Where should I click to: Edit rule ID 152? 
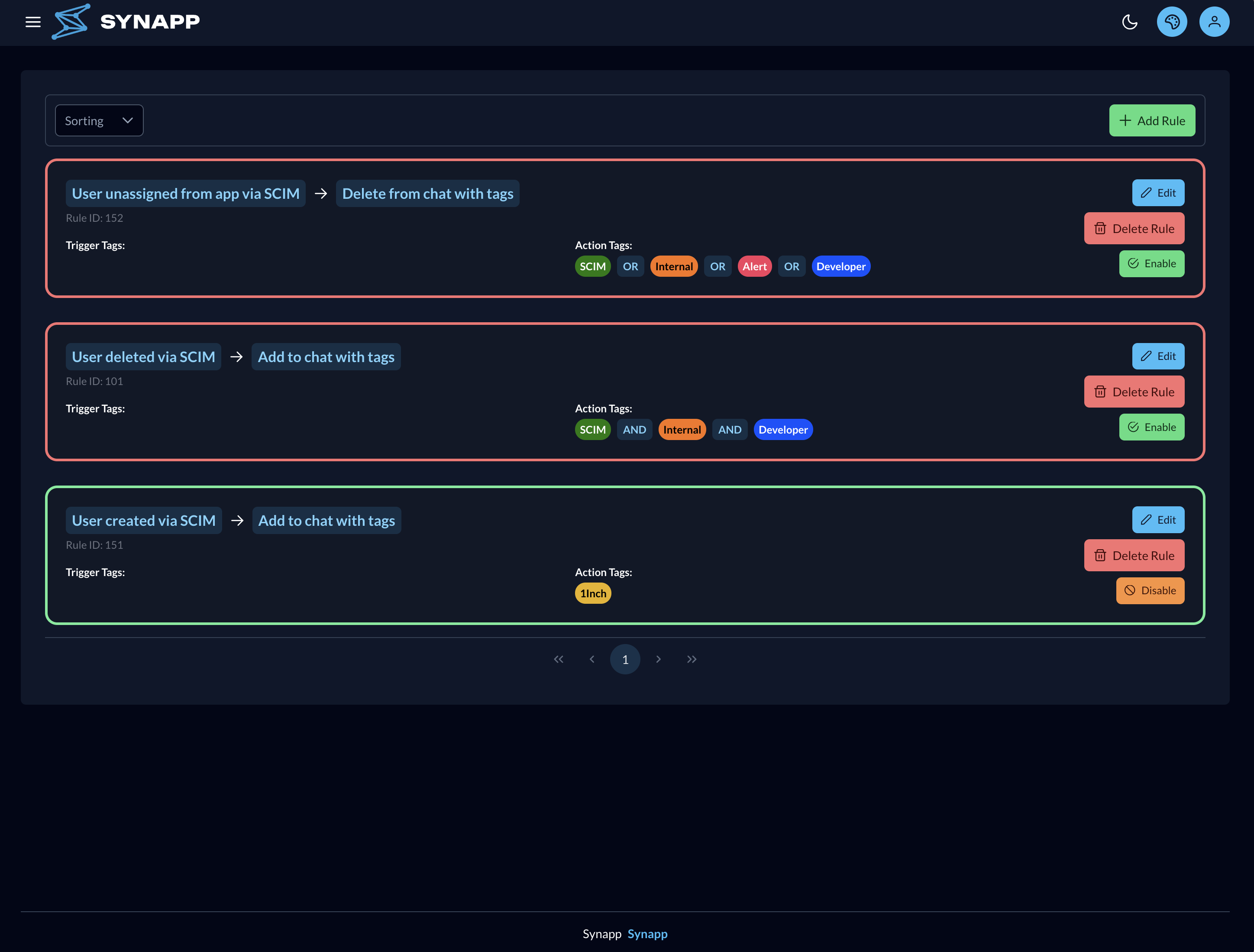click(x=1158, y=193)
